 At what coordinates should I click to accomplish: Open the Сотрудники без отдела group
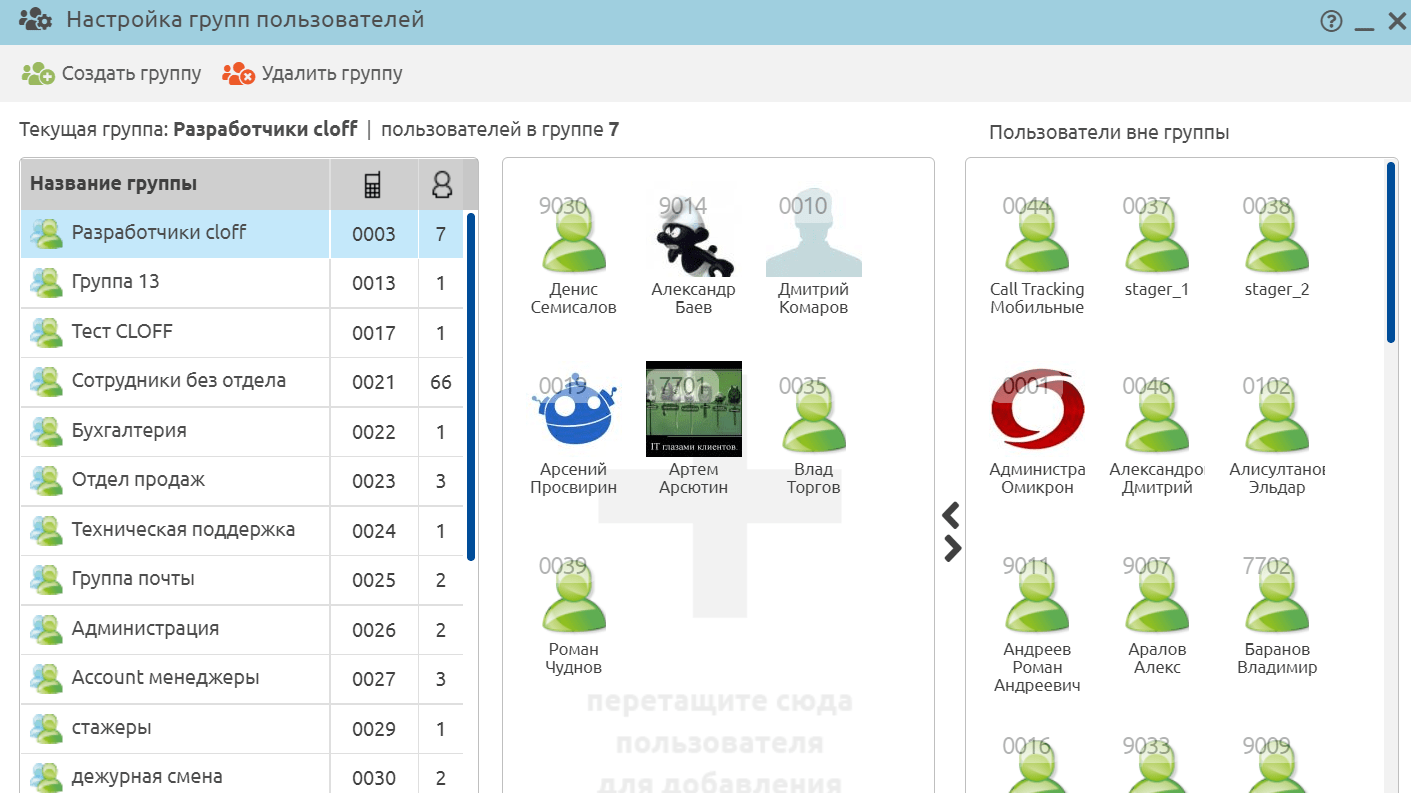point(178,381)
